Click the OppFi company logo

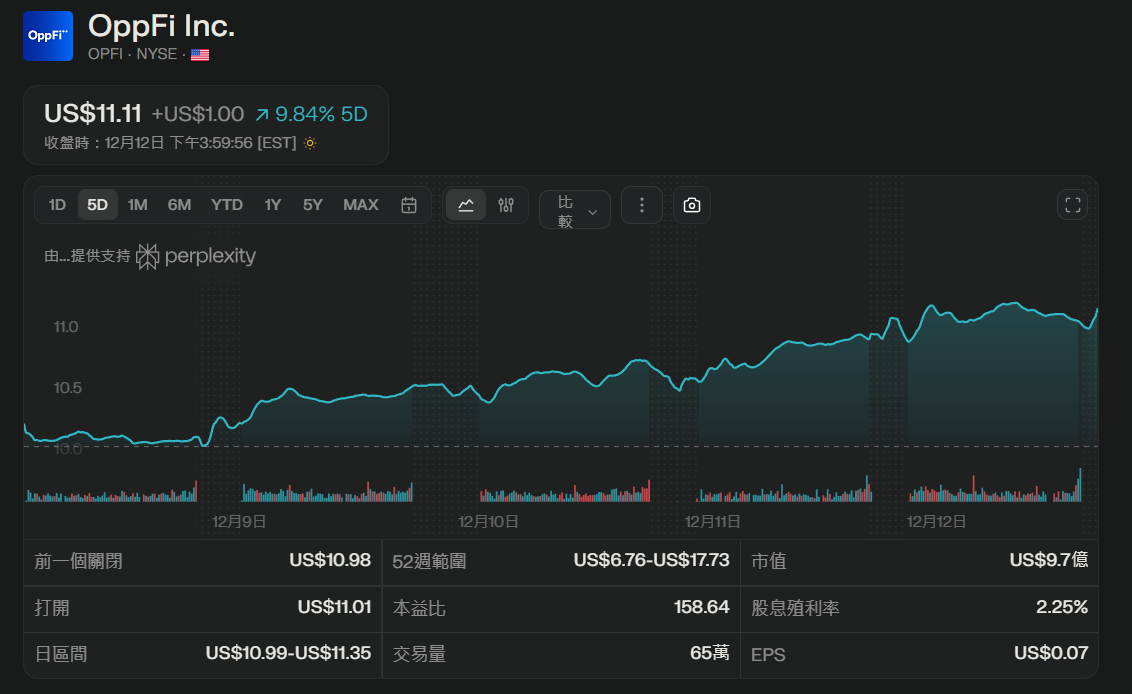click(x=48, y=36)
